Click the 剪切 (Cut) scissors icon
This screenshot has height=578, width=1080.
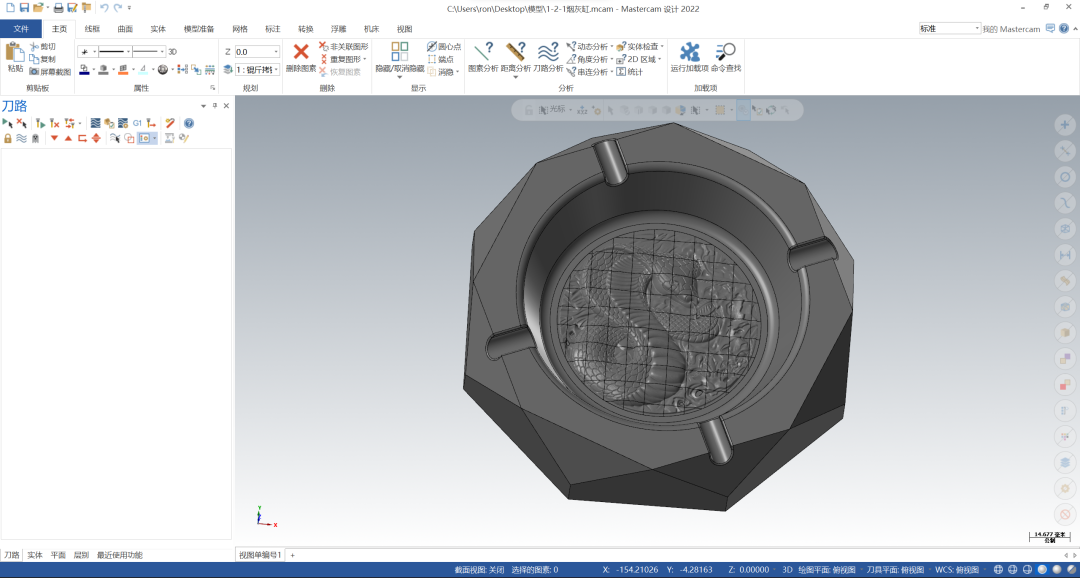[34, 46]
